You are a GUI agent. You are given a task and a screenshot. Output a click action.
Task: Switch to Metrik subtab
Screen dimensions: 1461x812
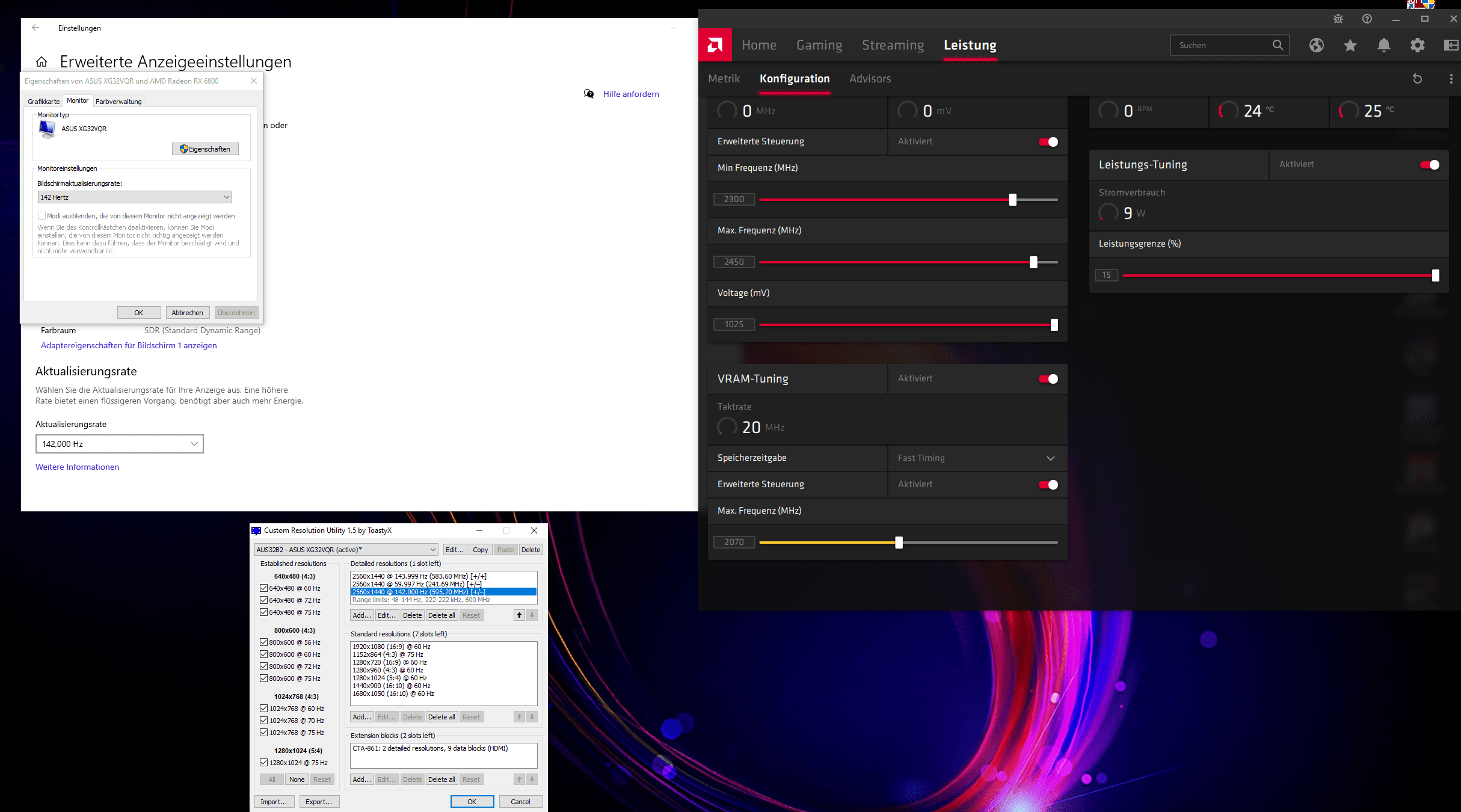[724, 79]
